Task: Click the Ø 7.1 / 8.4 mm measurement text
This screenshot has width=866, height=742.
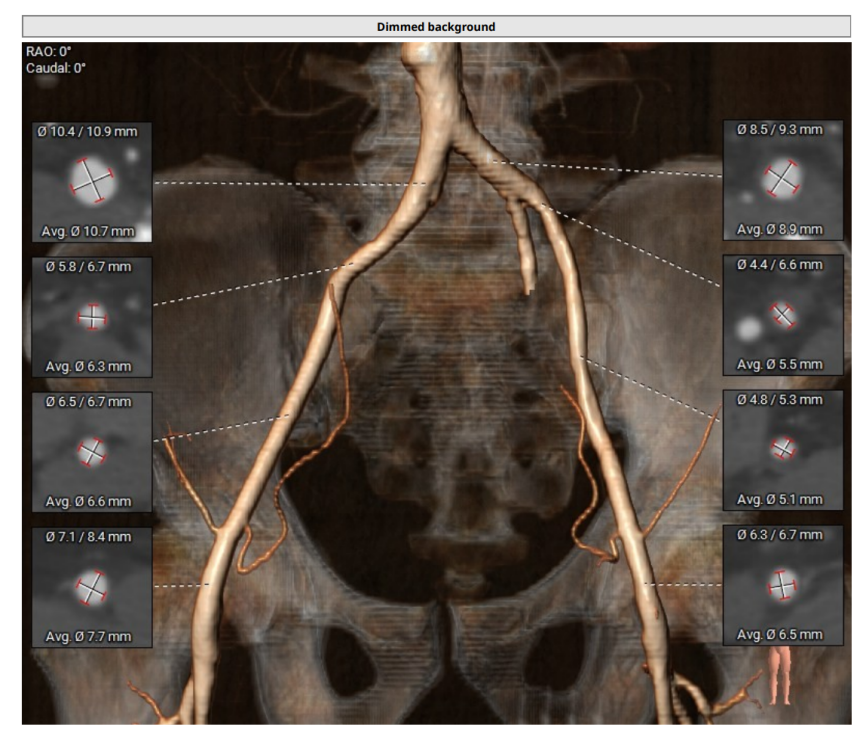Action: coord(88,537)
